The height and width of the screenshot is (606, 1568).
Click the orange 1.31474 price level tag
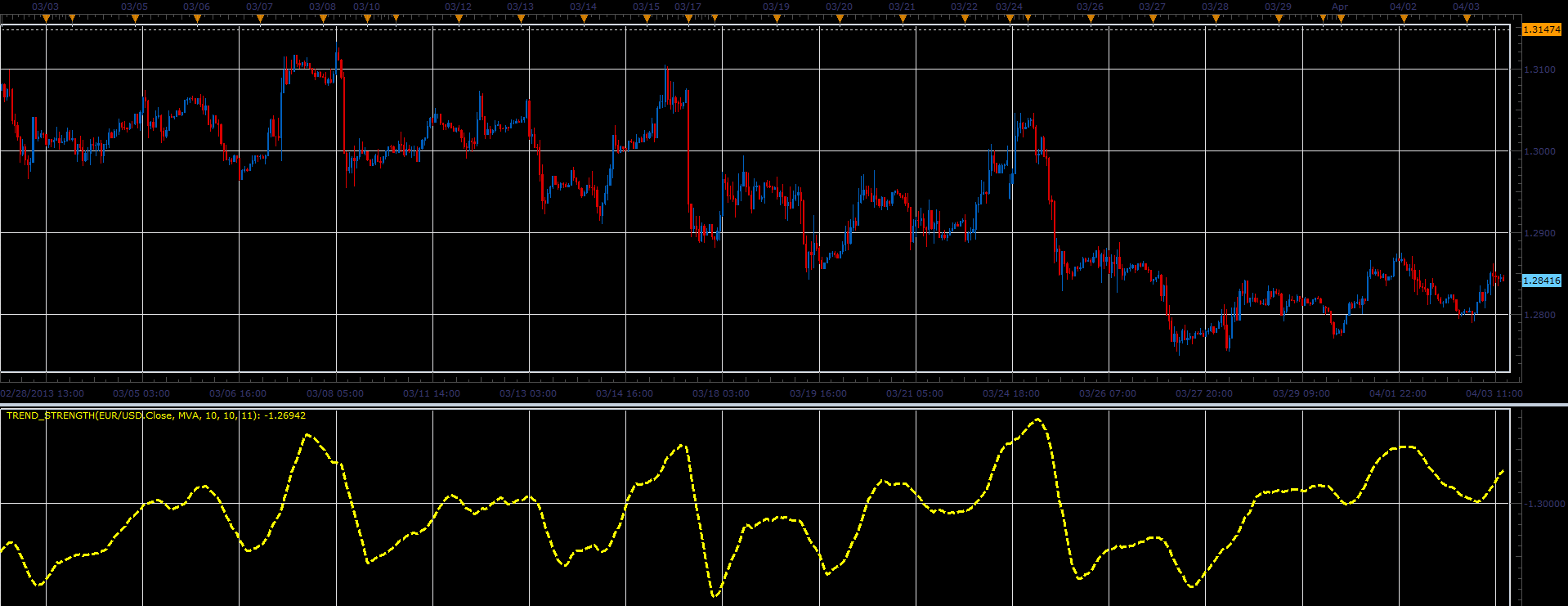click(x=1541, y=29)
